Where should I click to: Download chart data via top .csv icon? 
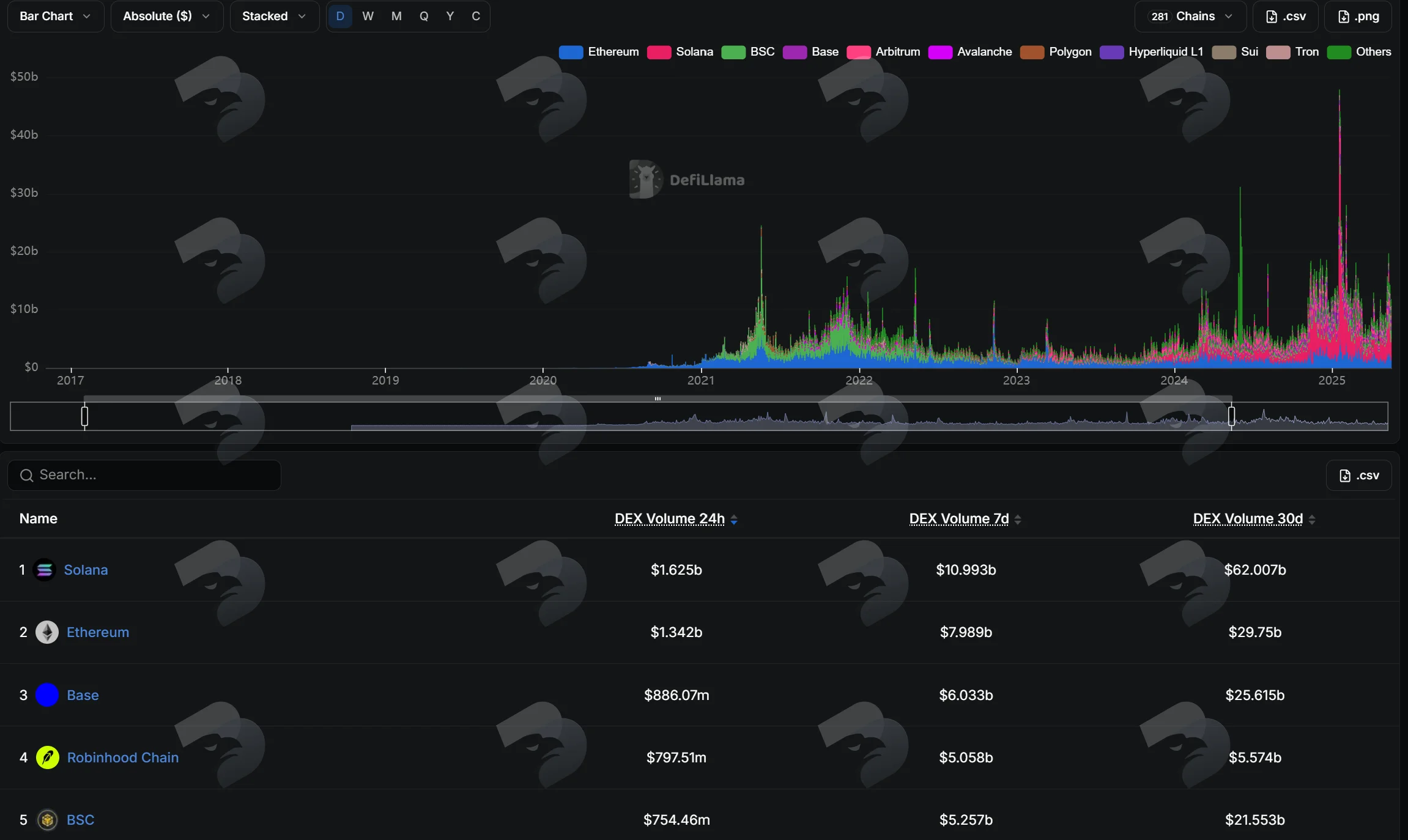[1285, 17]
